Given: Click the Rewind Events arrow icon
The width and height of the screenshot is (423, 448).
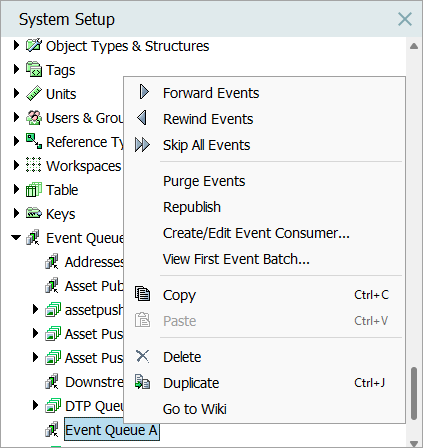Looking at the screenshot, I should tap(142, 118).
